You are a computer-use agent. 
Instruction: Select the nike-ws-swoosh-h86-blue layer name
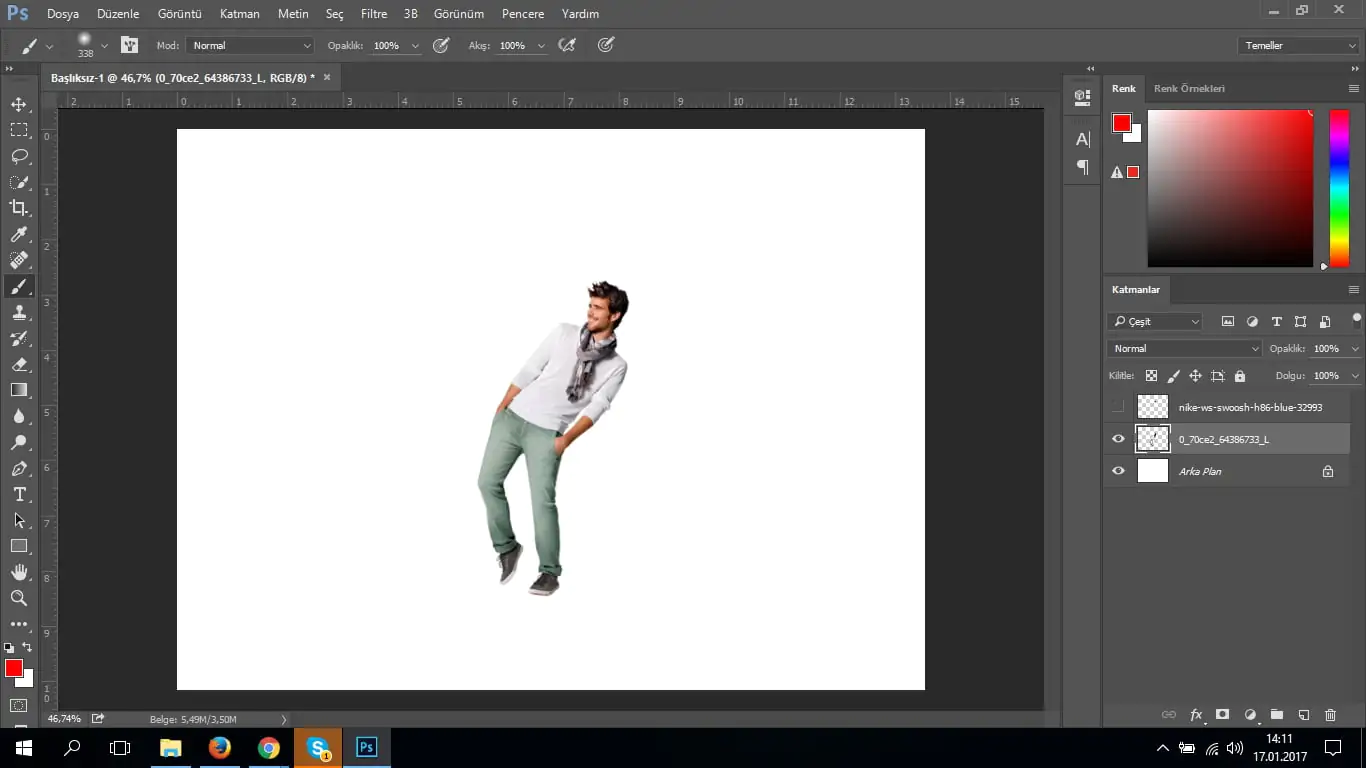[x=1250, y=407]
